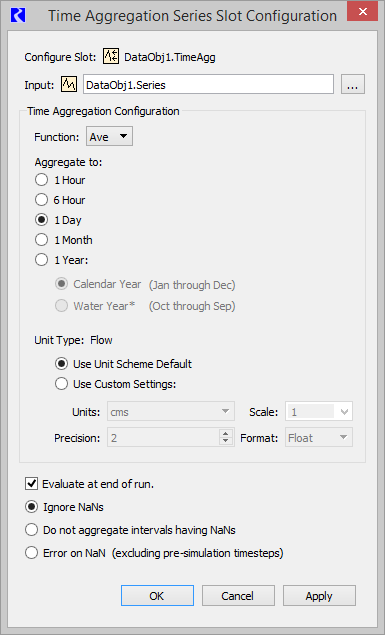Expand the Scale combo box
This screenshot has width=385, height=635.
click(x=319, y=412)
